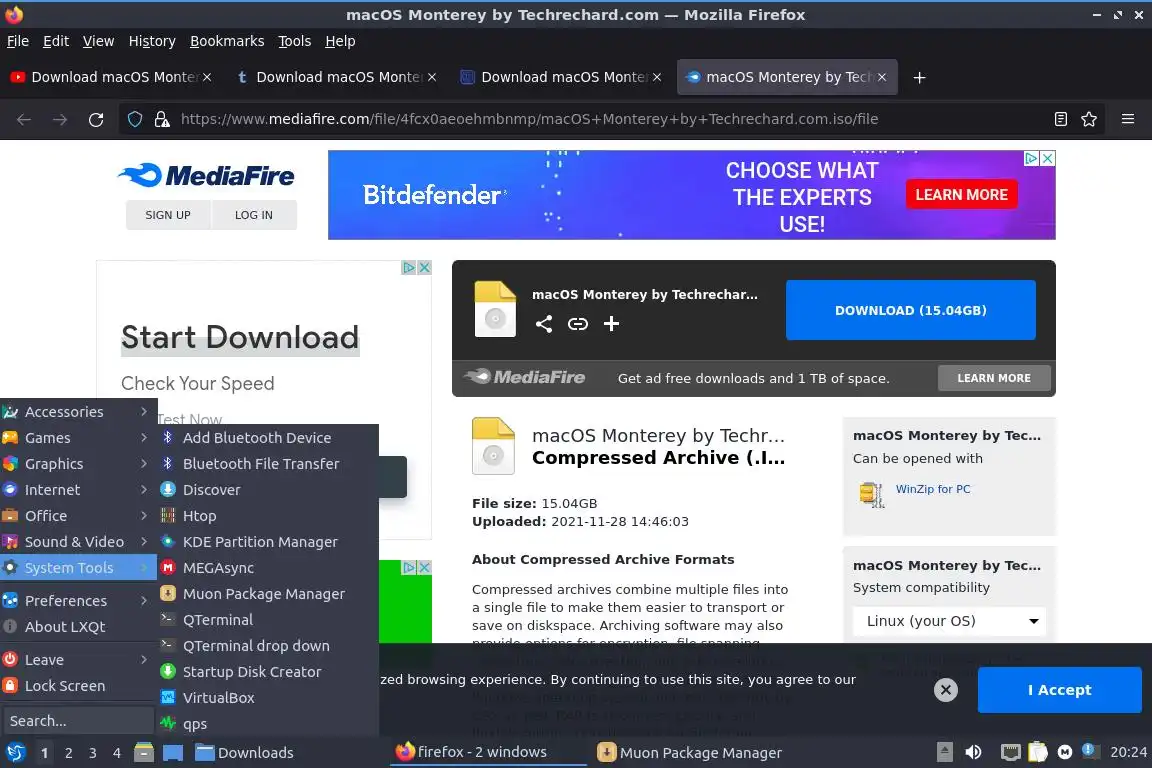
Task: Click the removable media eject tray icon
Action: (945, 752)
